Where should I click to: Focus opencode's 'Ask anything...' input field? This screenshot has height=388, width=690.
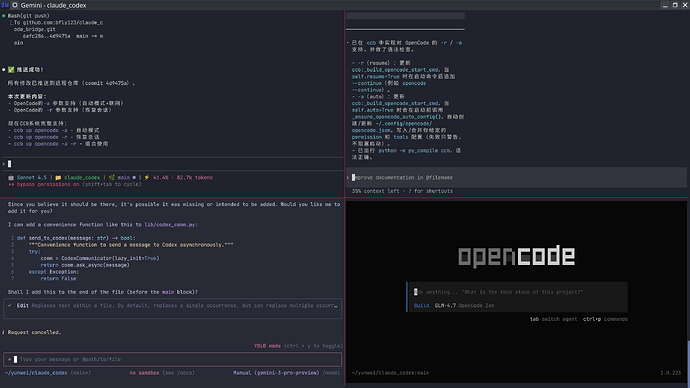[x=517, y=292]
